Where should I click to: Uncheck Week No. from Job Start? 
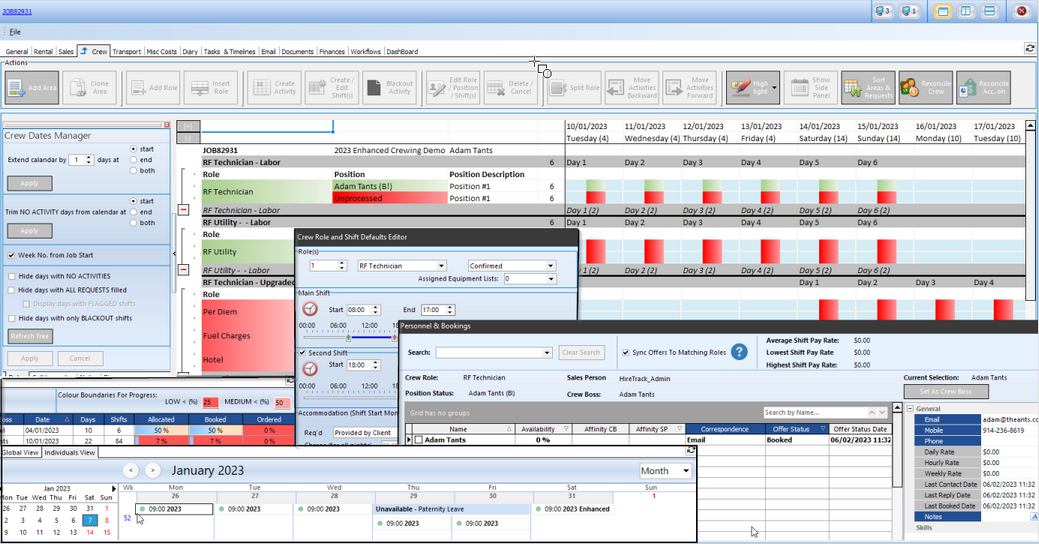11,255
